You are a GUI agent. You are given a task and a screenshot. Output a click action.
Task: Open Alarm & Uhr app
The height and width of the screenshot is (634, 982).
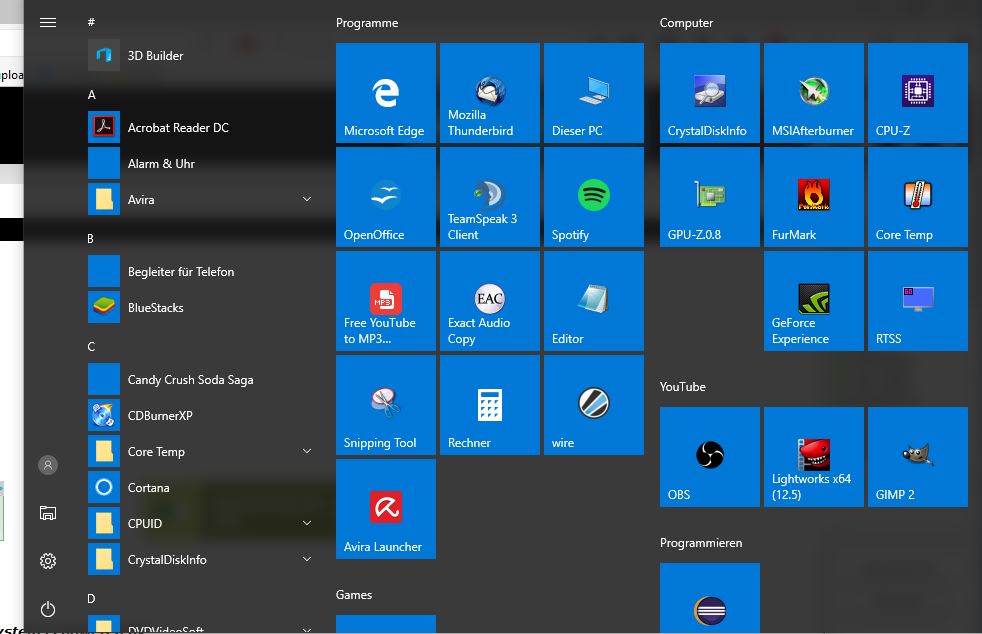(x=202, y=164)
